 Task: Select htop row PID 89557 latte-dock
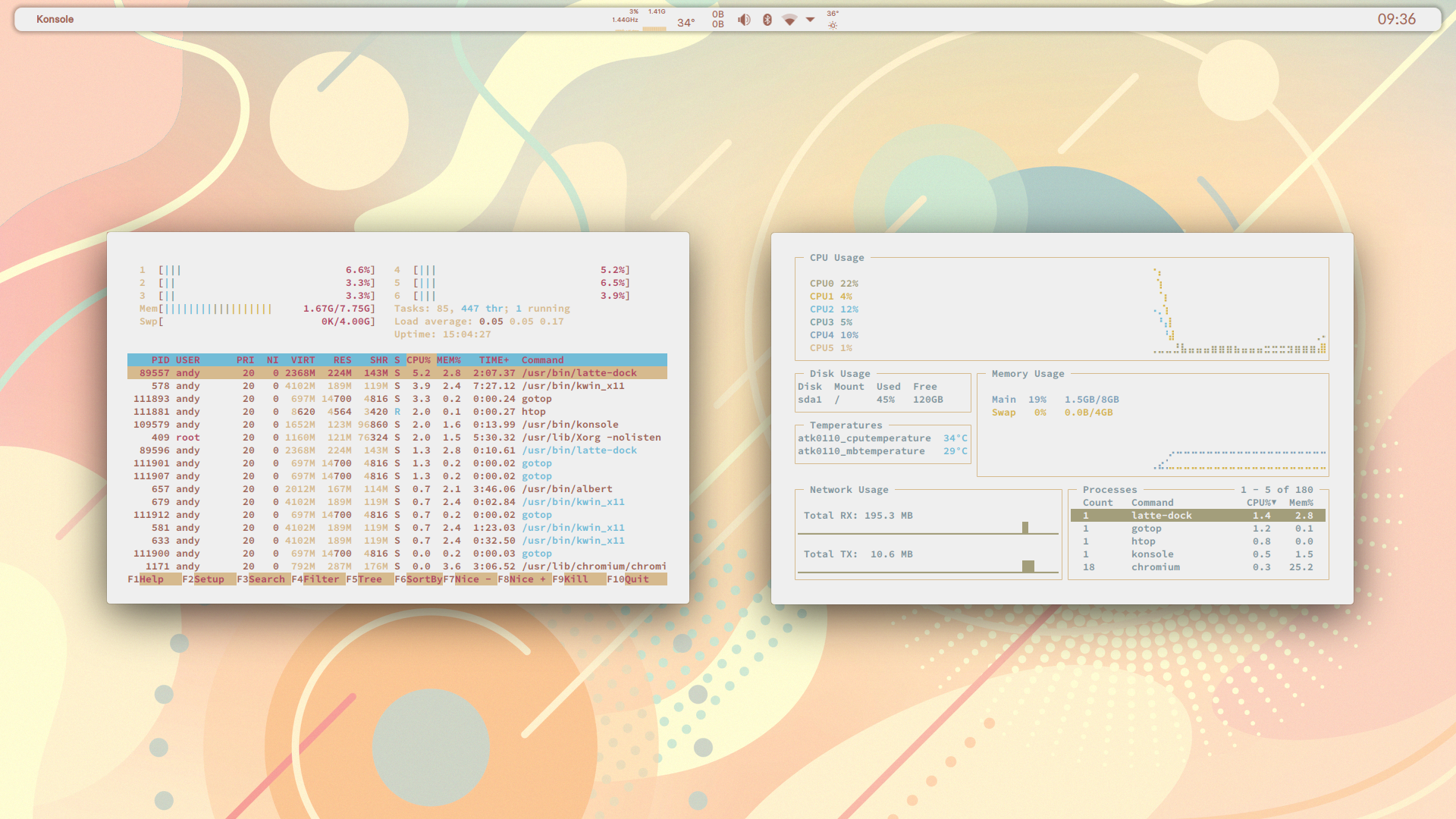(x=397, y=373)
